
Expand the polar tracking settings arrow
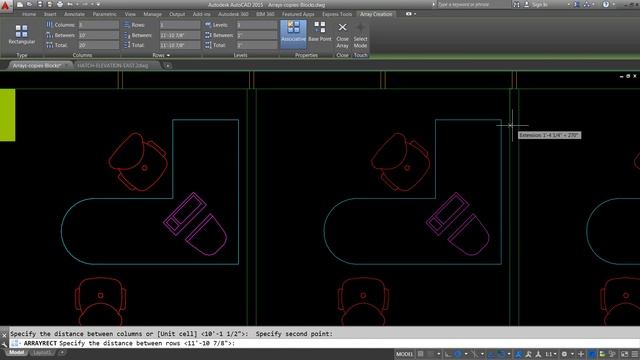pyautogui.click(x=466, y=354)
